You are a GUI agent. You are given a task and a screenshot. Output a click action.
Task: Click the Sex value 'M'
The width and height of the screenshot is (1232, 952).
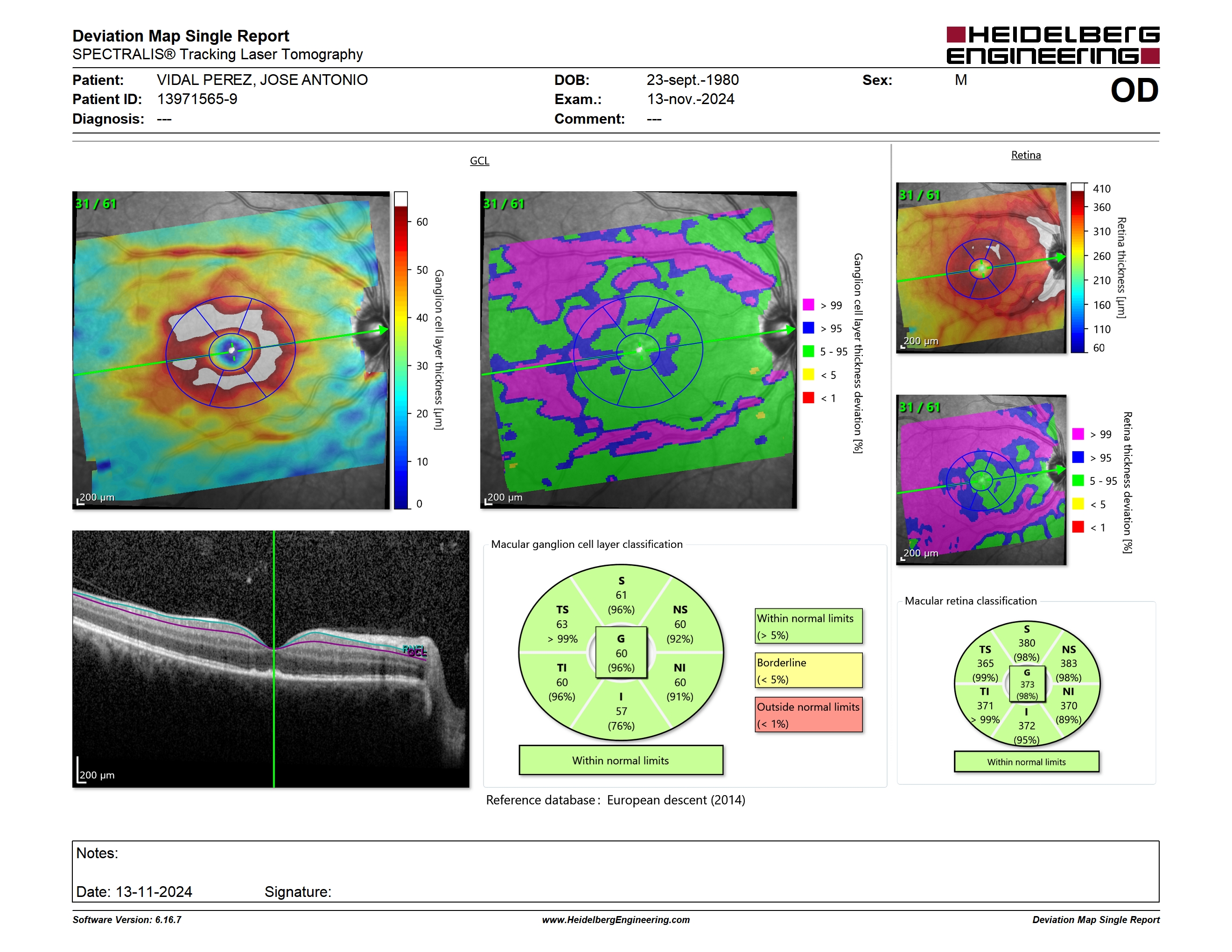click(961, 80)
